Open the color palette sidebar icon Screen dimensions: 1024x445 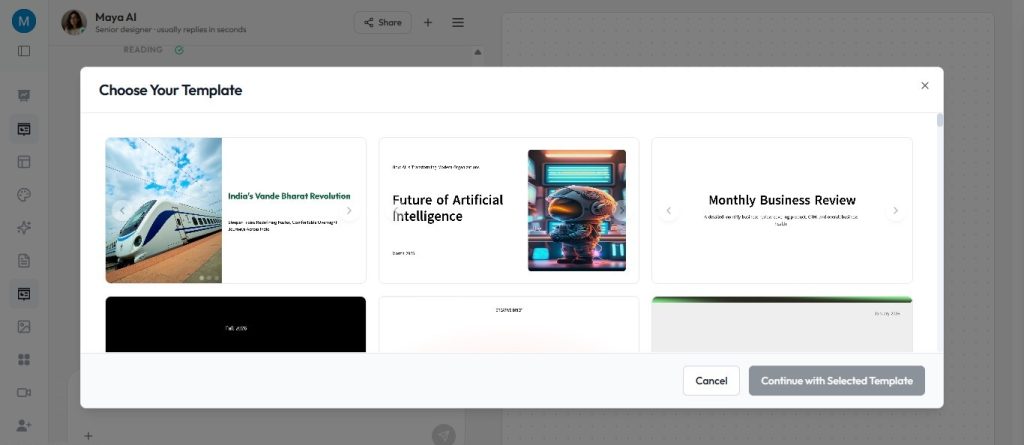[x=24, y=195]
